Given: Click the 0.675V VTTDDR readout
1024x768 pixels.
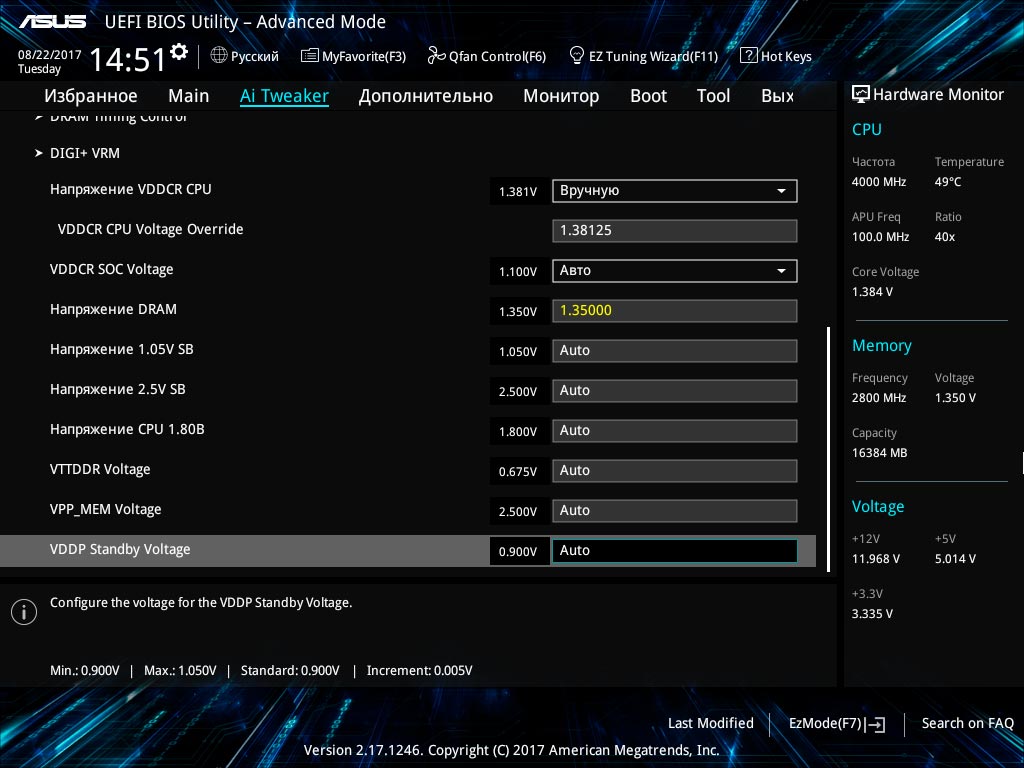Looking at the screenshot, I should pos(518,472).
